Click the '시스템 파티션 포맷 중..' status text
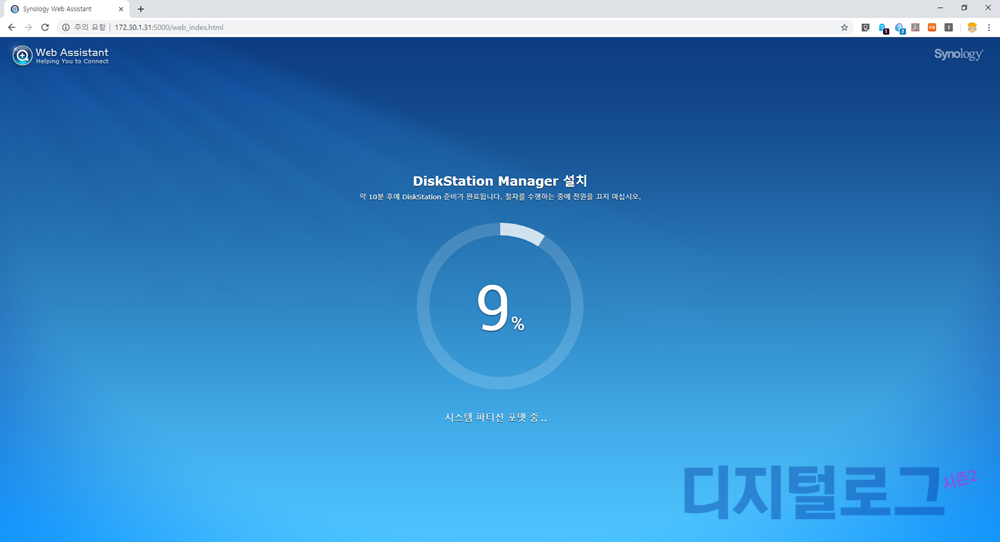The width and height of the screenshot is (1000, 542). click(x=496, y=418)
